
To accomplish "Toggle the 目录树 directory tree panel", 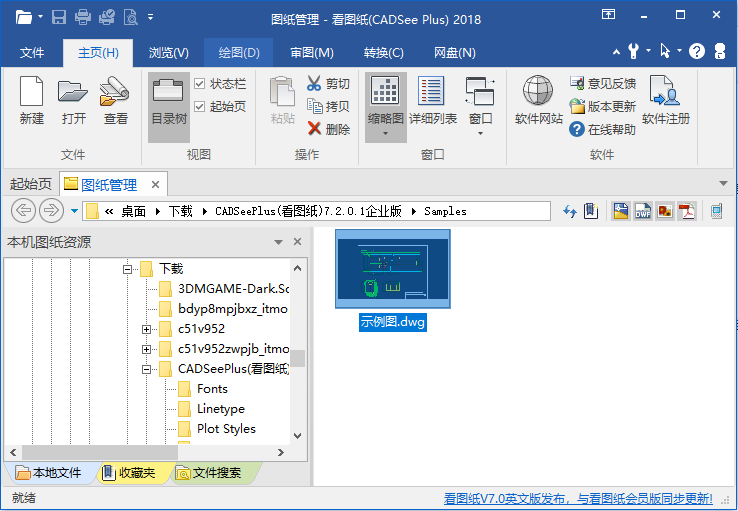I will [x=169, y=107].
